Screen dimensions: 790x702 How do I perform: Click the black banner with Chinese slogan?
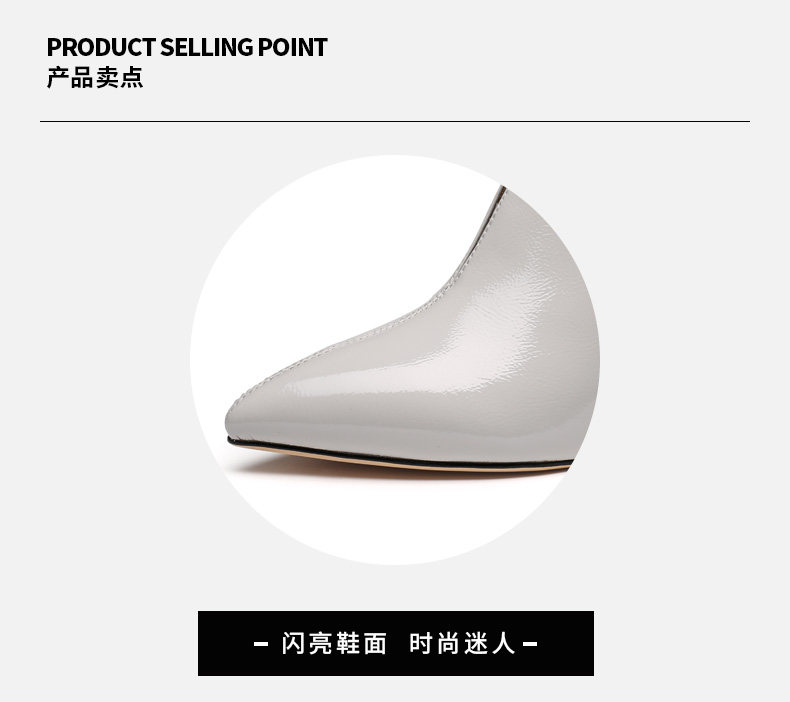point(396,644)
